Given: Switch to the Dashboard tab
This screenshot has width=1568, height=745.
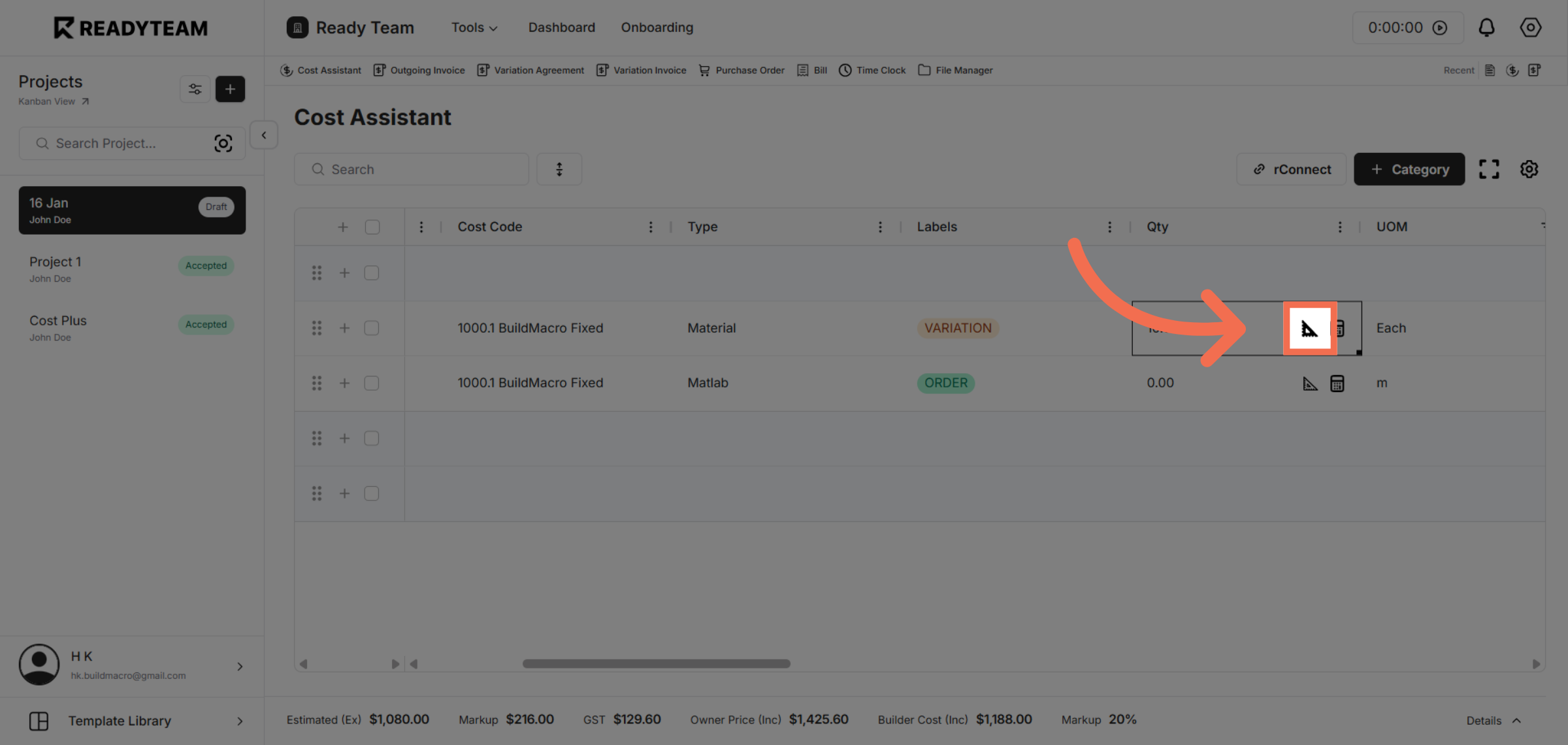Looking at the screenshot, I should pyautogui.click(x=561, y=27).
